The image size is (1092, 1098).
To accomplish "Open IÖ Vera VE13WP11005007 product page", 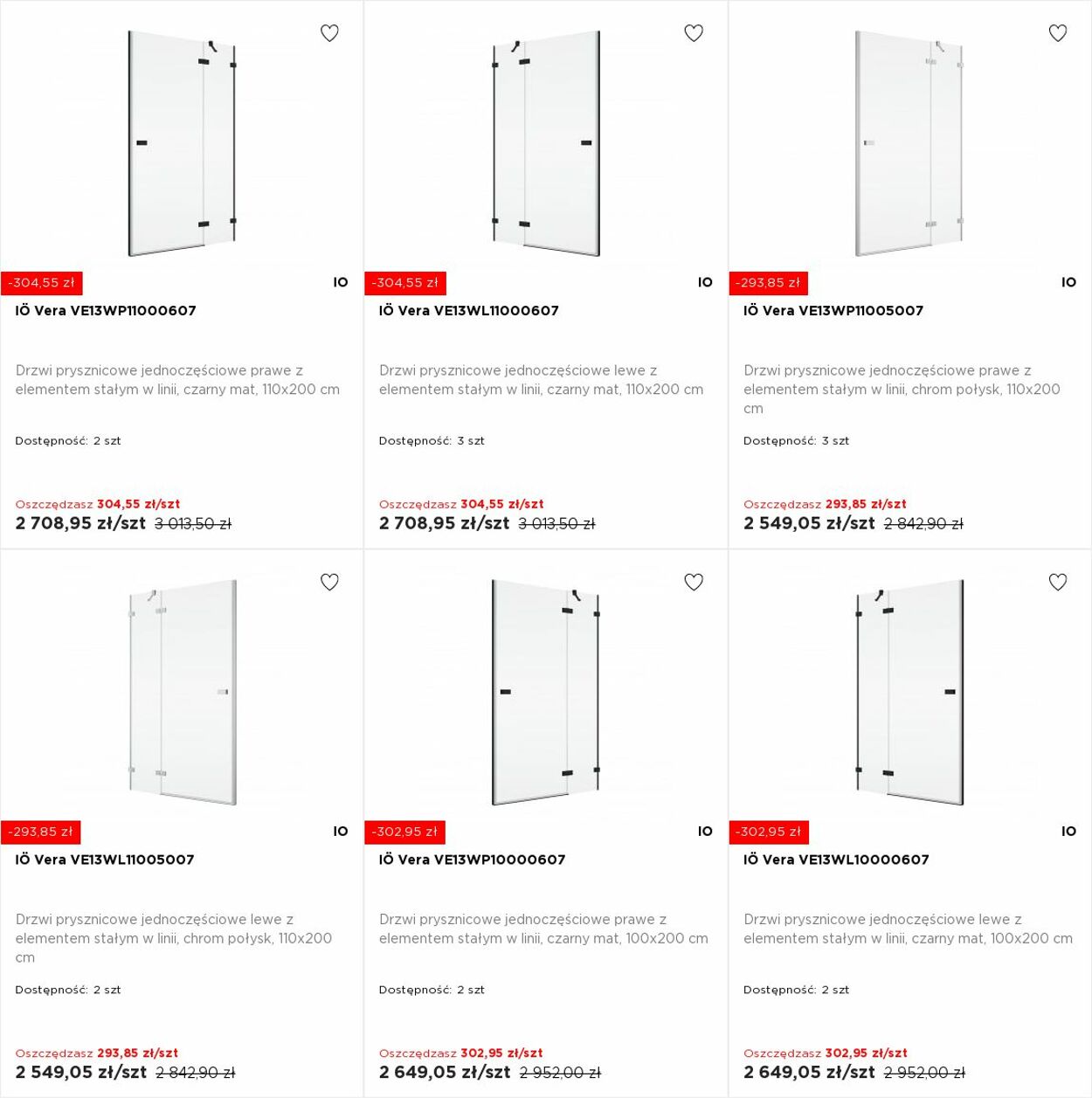I will tap(833, 310).
